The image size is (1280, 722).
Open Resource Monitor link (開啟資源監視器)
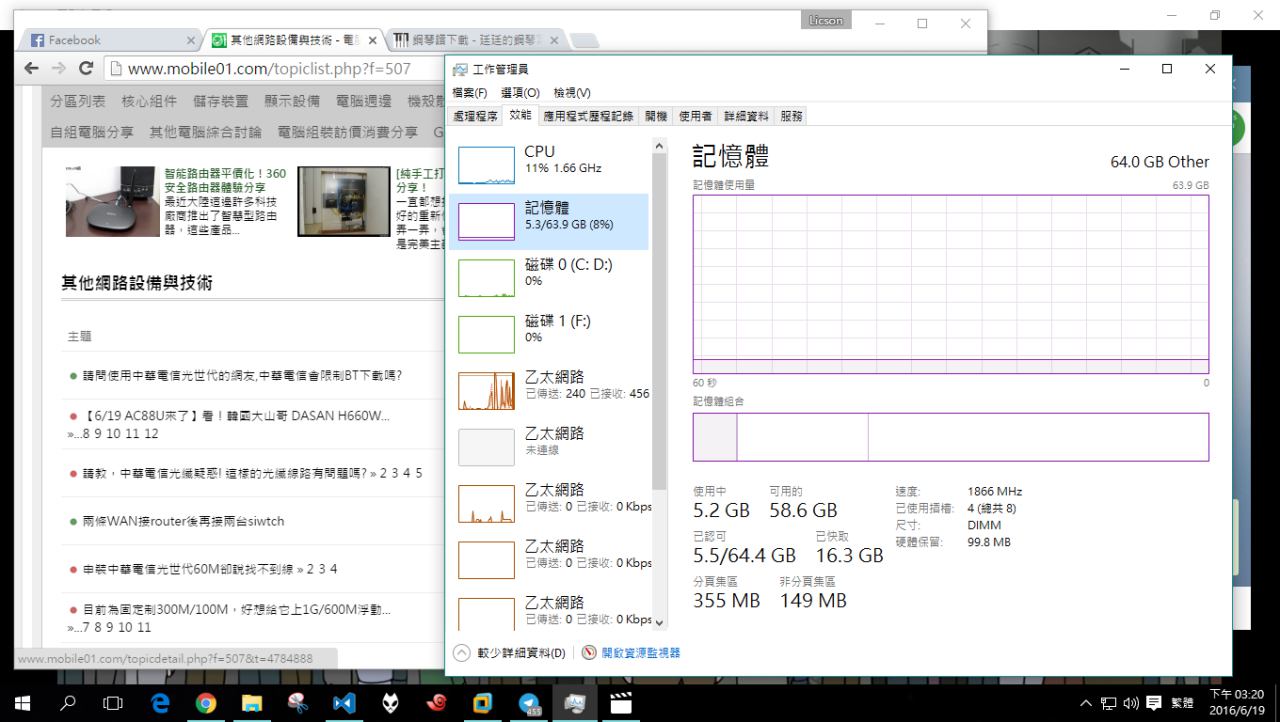coord(640,653)
